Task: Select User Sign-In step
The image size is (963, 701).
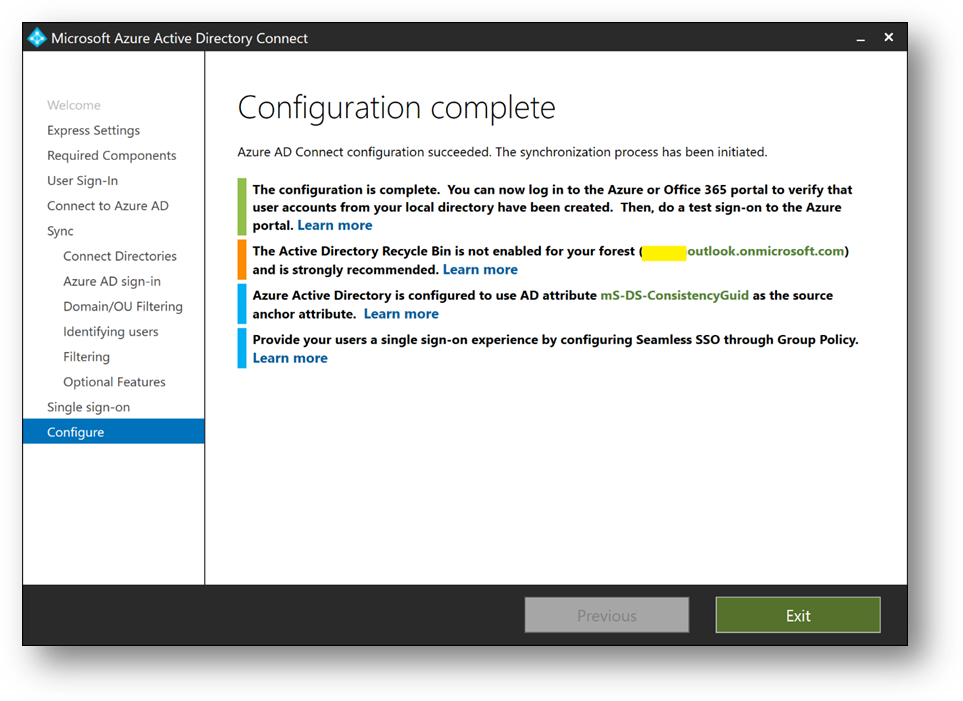Action: pyautogui.click(x=82, y=181)
